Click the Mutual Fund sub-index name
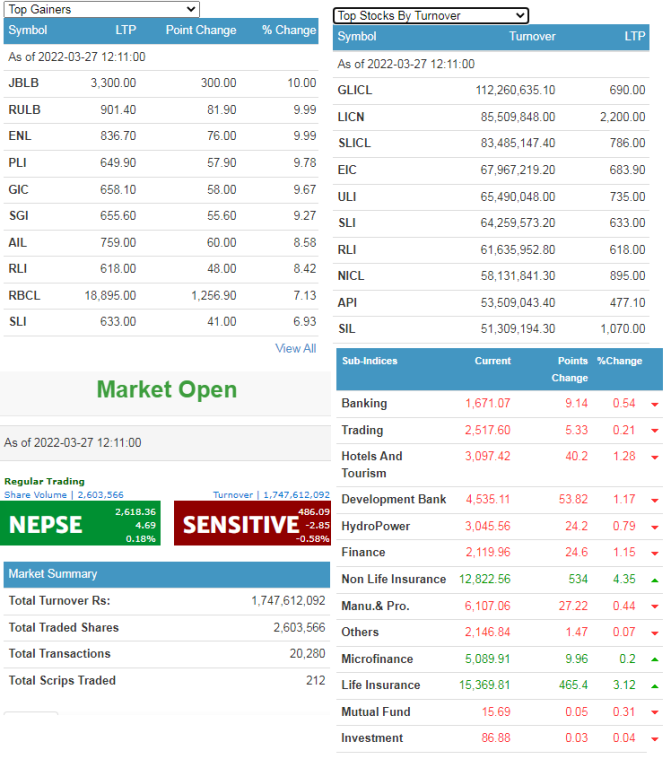This screenshot has height=768, width=671. click(x=376, y=712)
